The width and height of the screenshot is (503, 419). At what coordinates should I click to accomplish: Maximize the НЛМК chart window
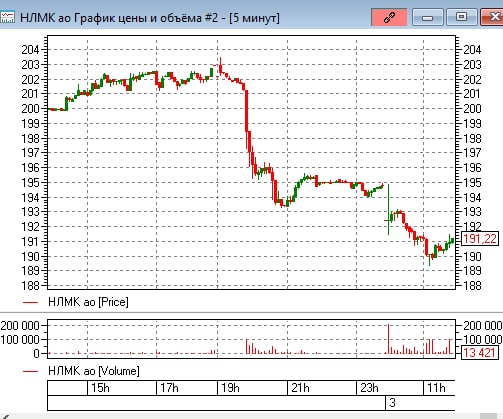461,17
